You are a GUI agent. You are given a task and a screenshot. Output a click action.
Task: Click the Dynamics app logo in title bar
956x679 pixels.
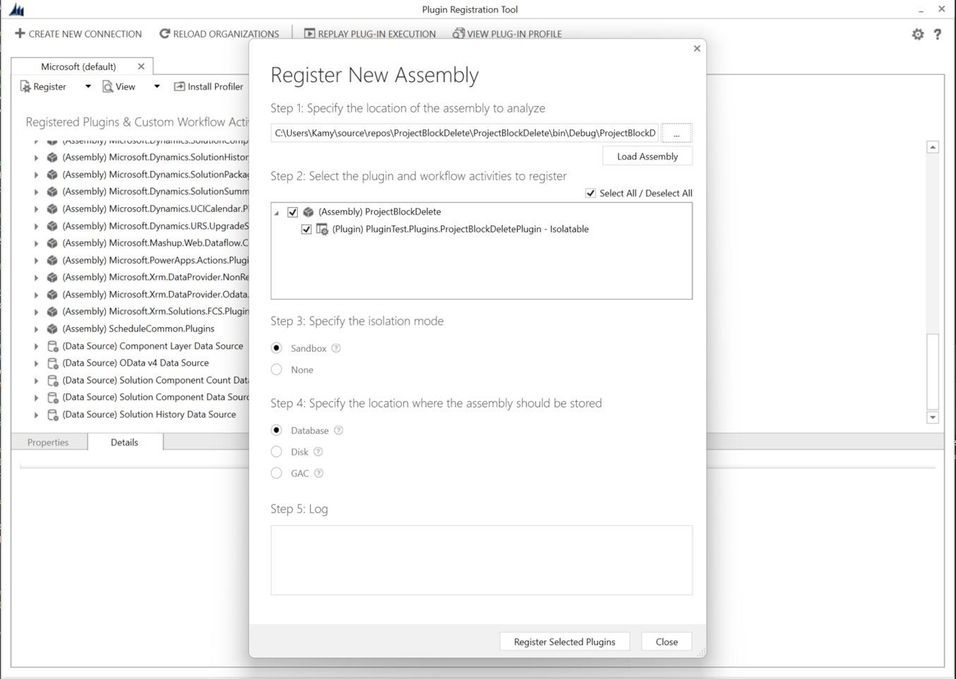point(16,10)
